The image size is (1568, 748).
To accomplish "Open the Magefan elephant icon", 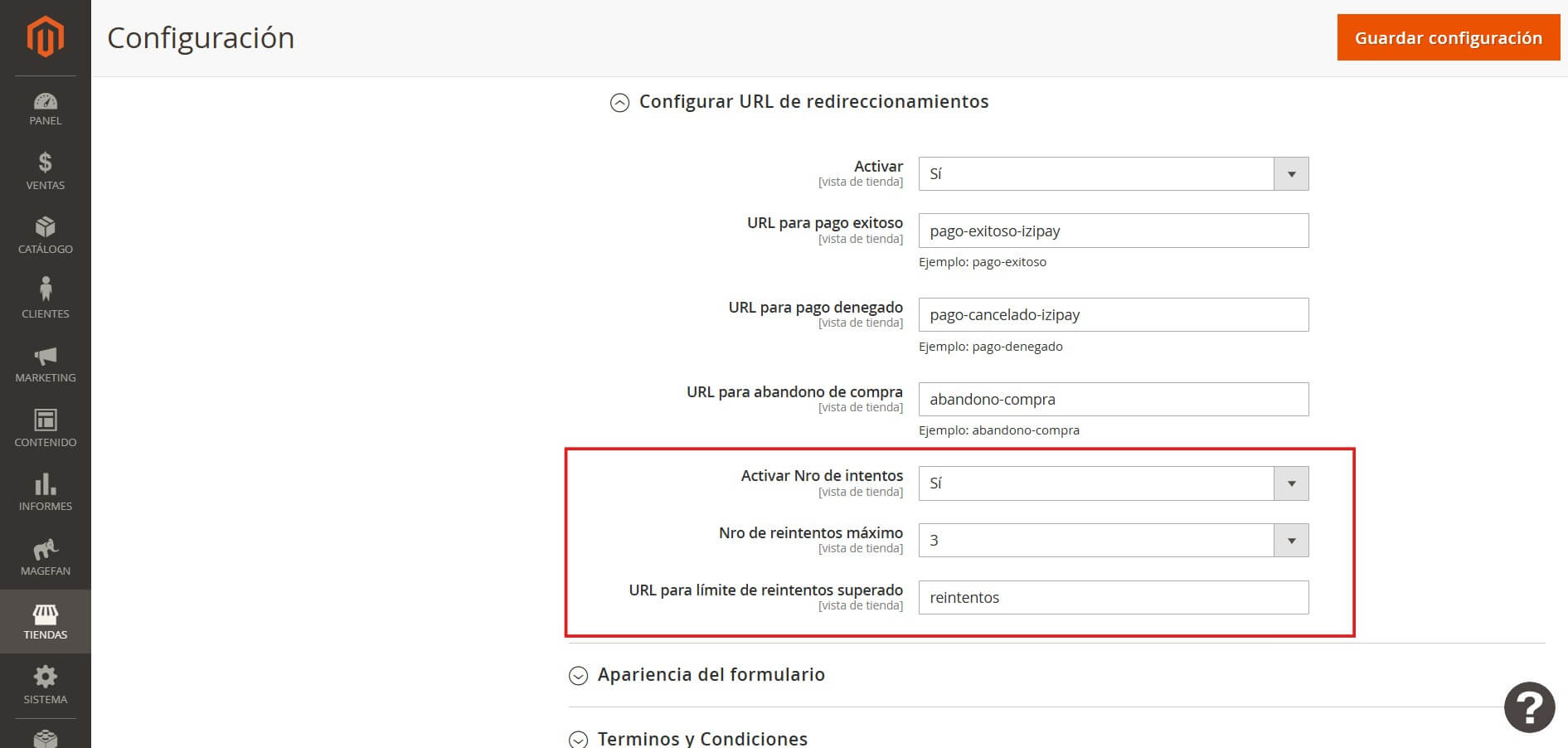I will tap(45, 549).
